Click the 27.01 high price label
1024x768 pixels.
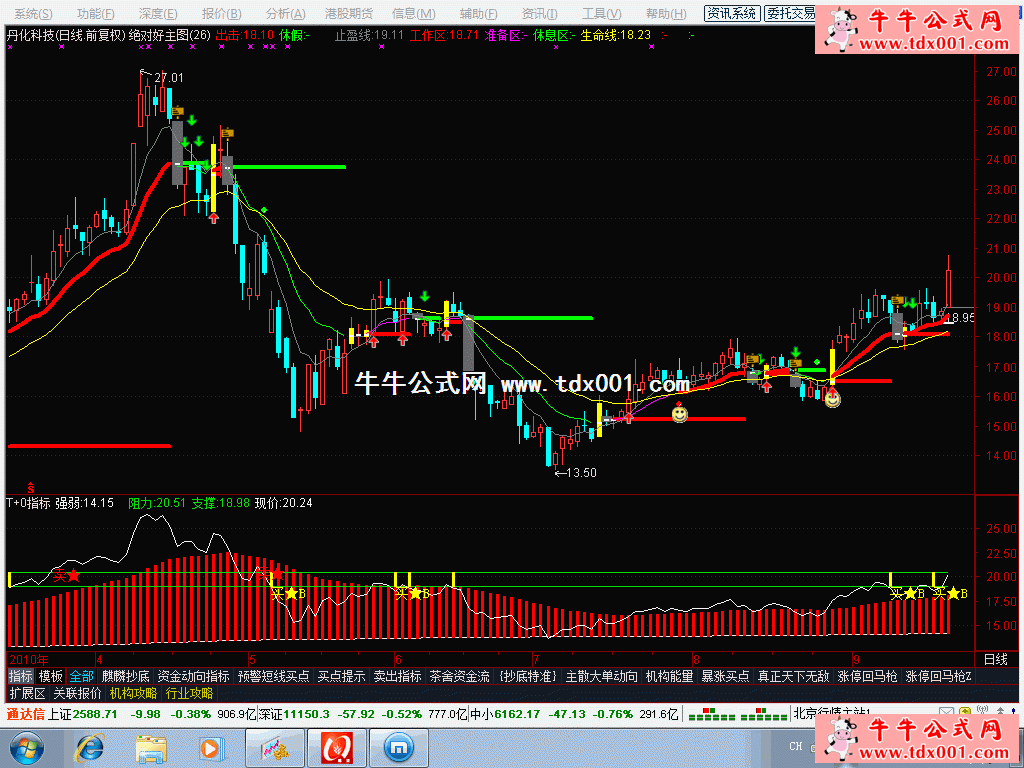click(168, 78)
